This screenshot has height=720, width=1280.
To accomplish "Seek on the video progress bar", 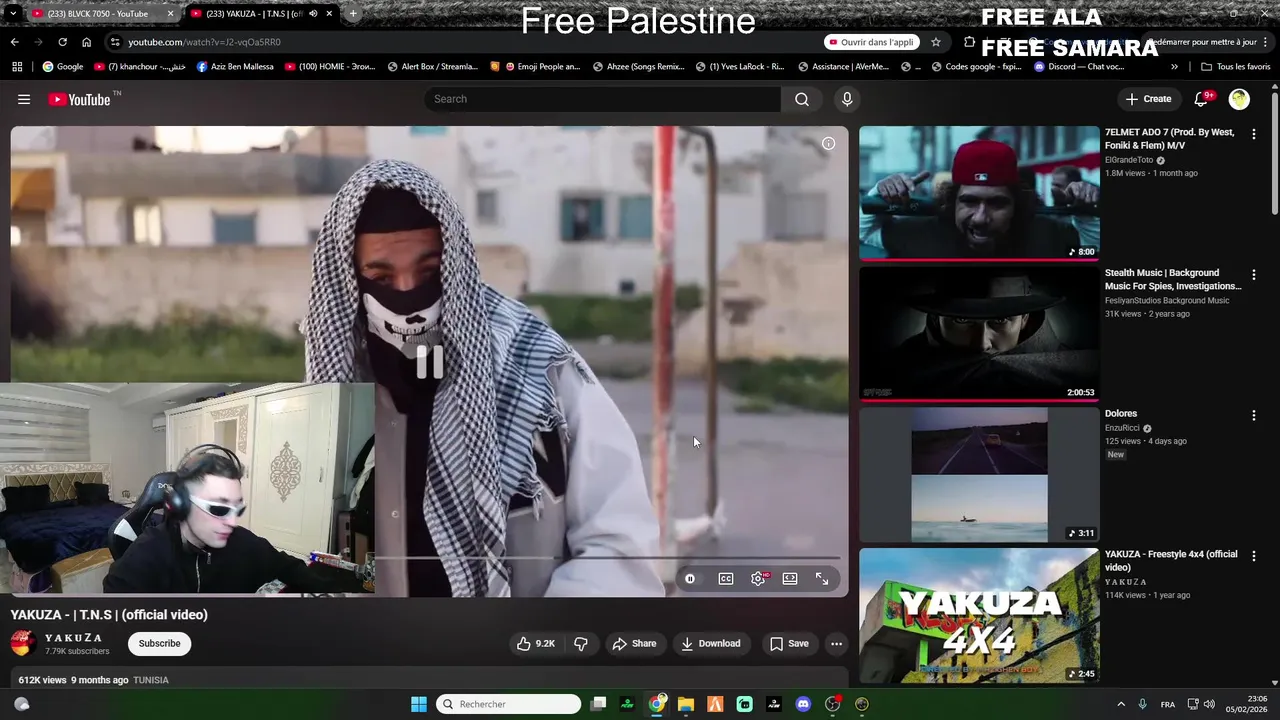I will coord(607,558).
